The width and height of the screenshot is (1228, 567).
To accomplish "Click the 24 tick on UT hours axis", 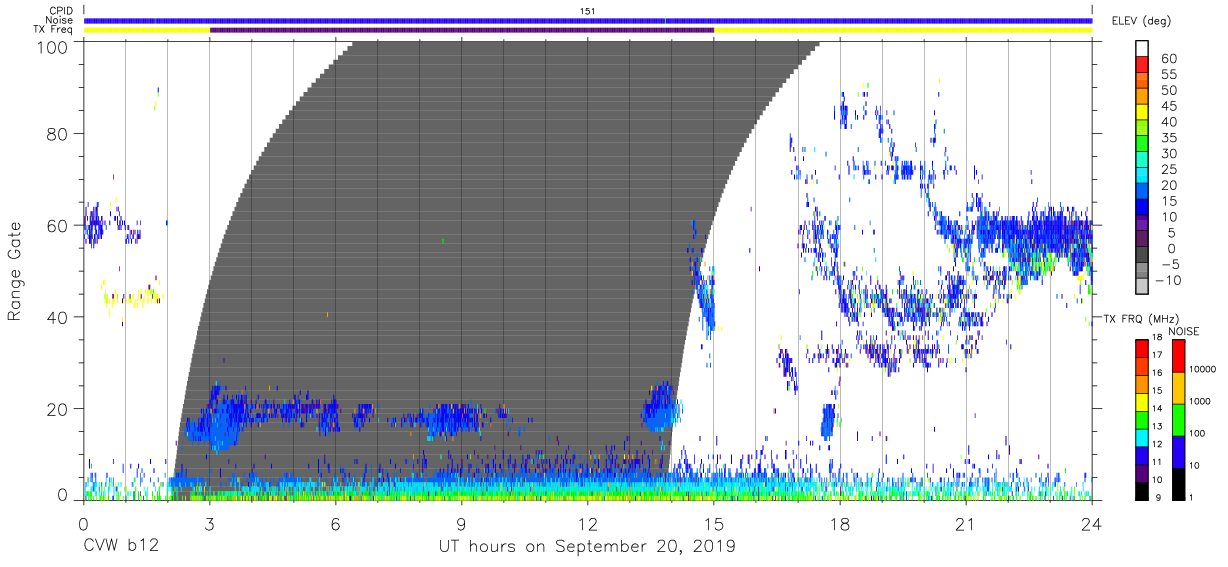I will 1091,522.
